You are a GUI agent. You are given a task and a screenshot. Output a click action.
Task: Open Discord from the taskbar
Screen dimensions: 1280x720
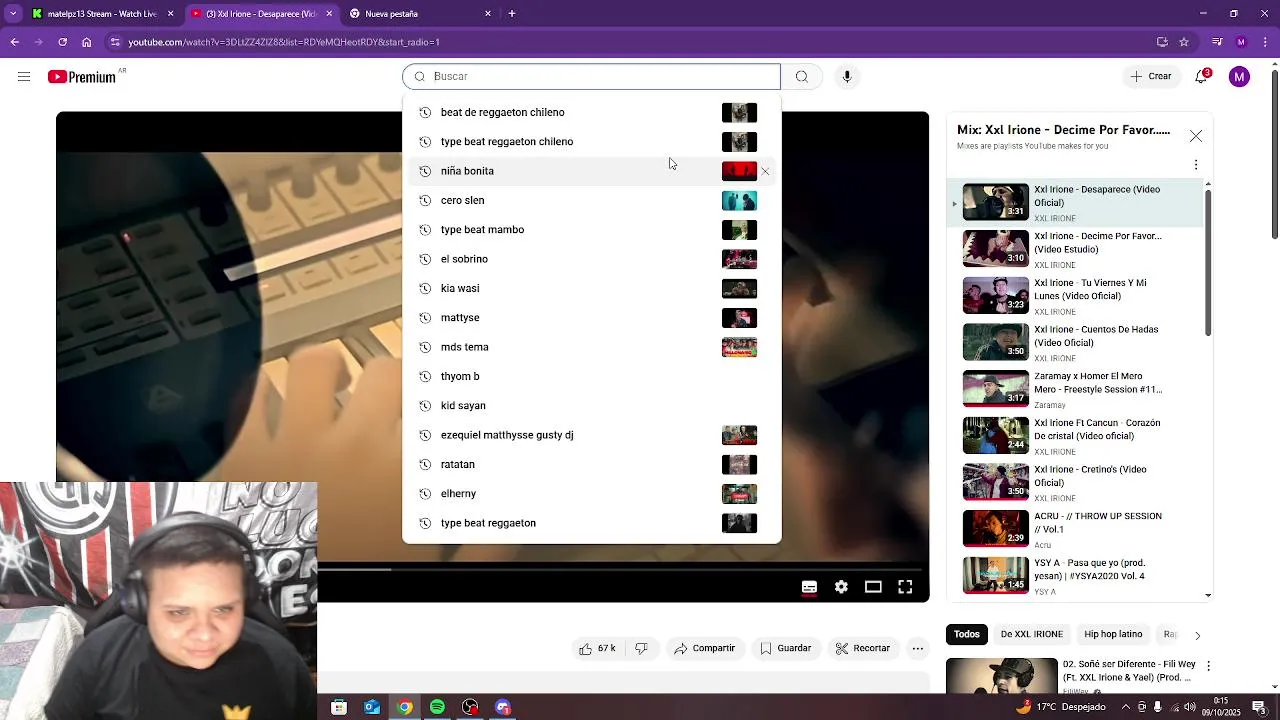click(x=503, y=707)
